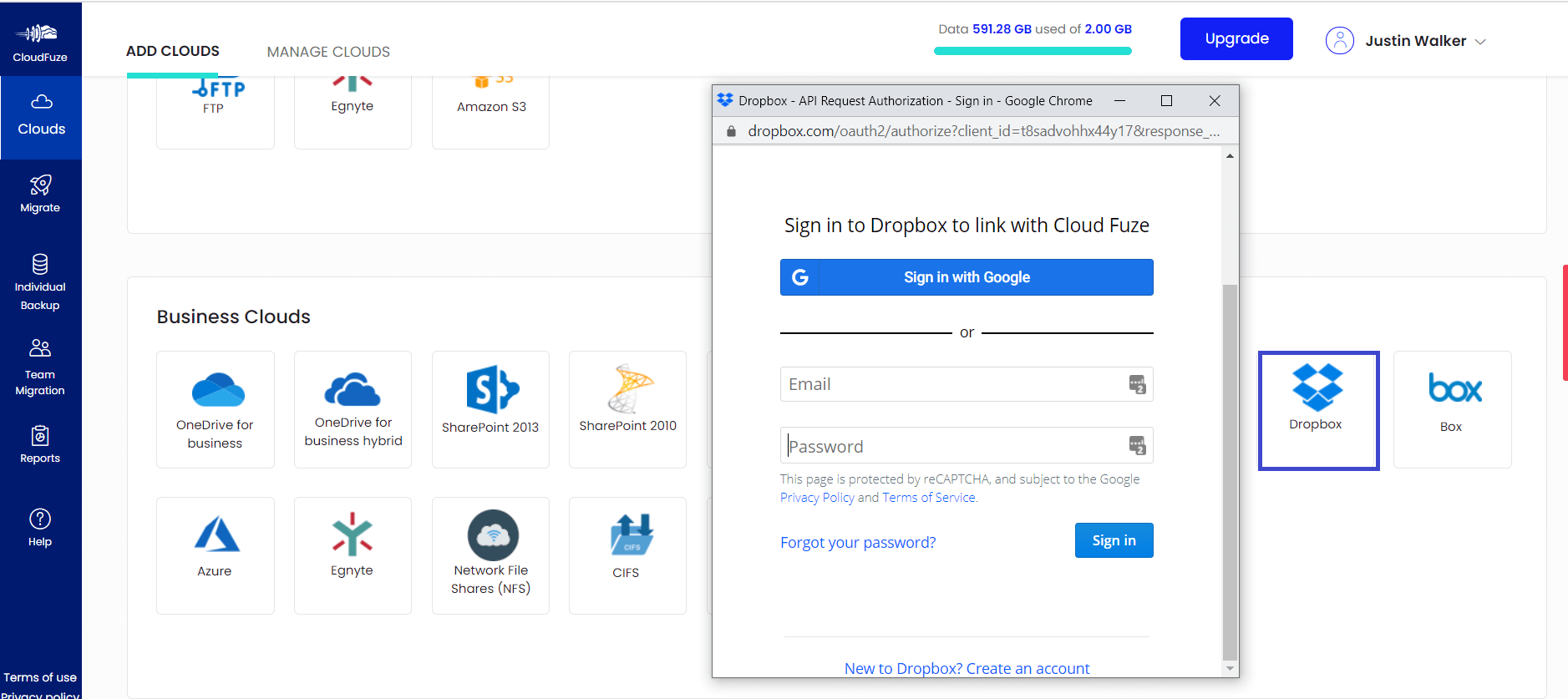Open the Terms of Service link
The width and height of the screenshot is (1568, 699).
point(929,498)
